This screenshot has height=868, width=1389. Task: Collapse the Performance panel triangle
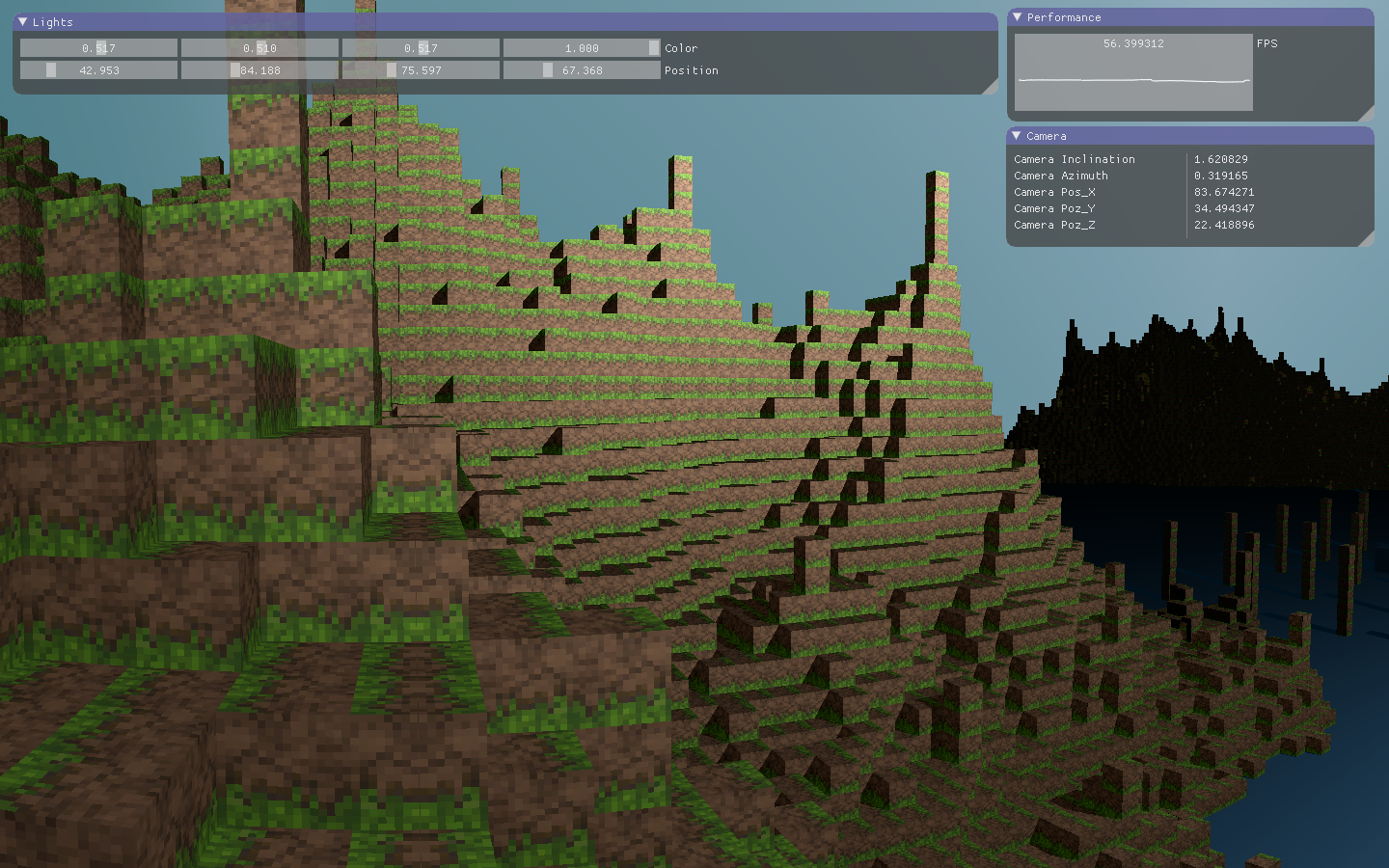click(x=1017, y=17)
